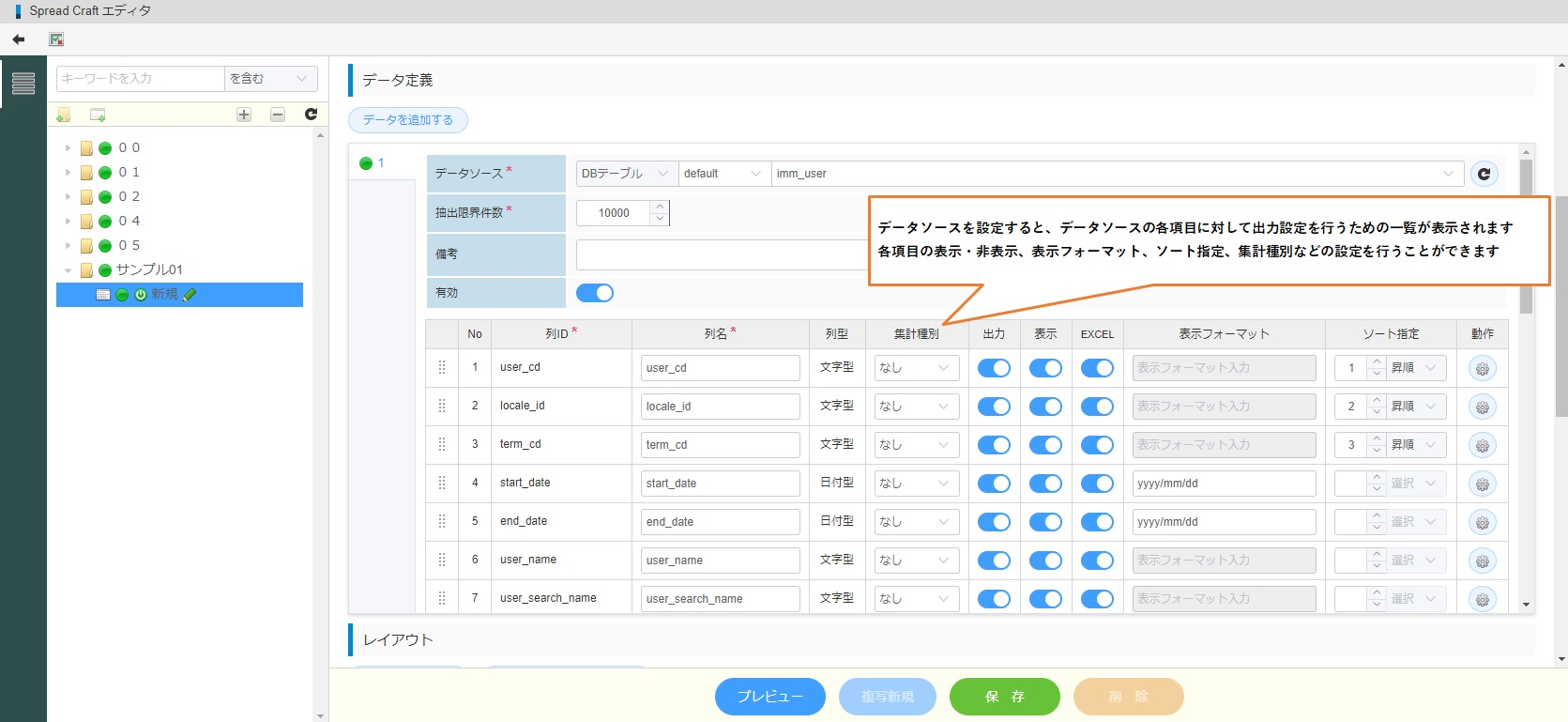Select the 新規 item in the tree
This screenshot has height=722, width=1568.
(x=164, y=295)
